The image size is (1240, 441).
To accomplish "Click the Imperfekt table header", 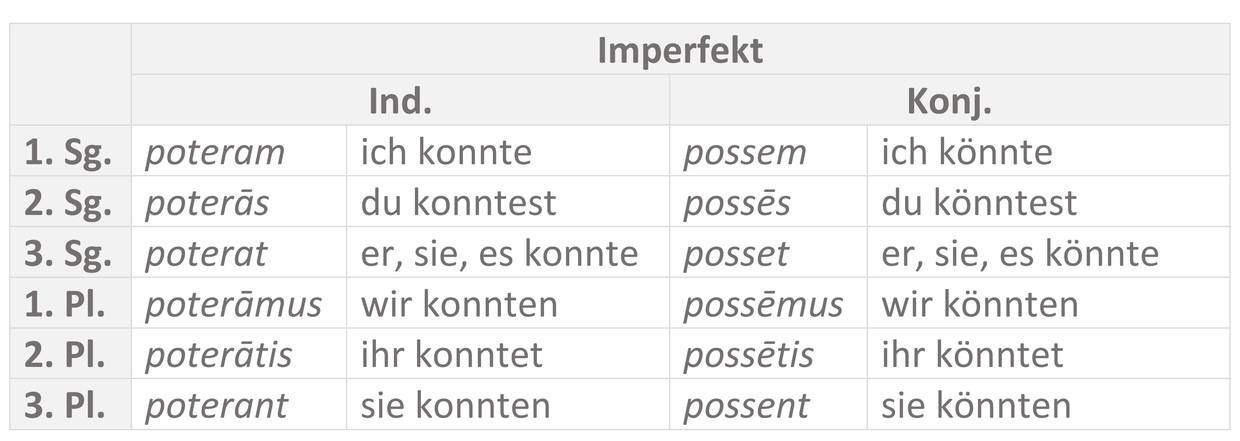I will (680, 50).
